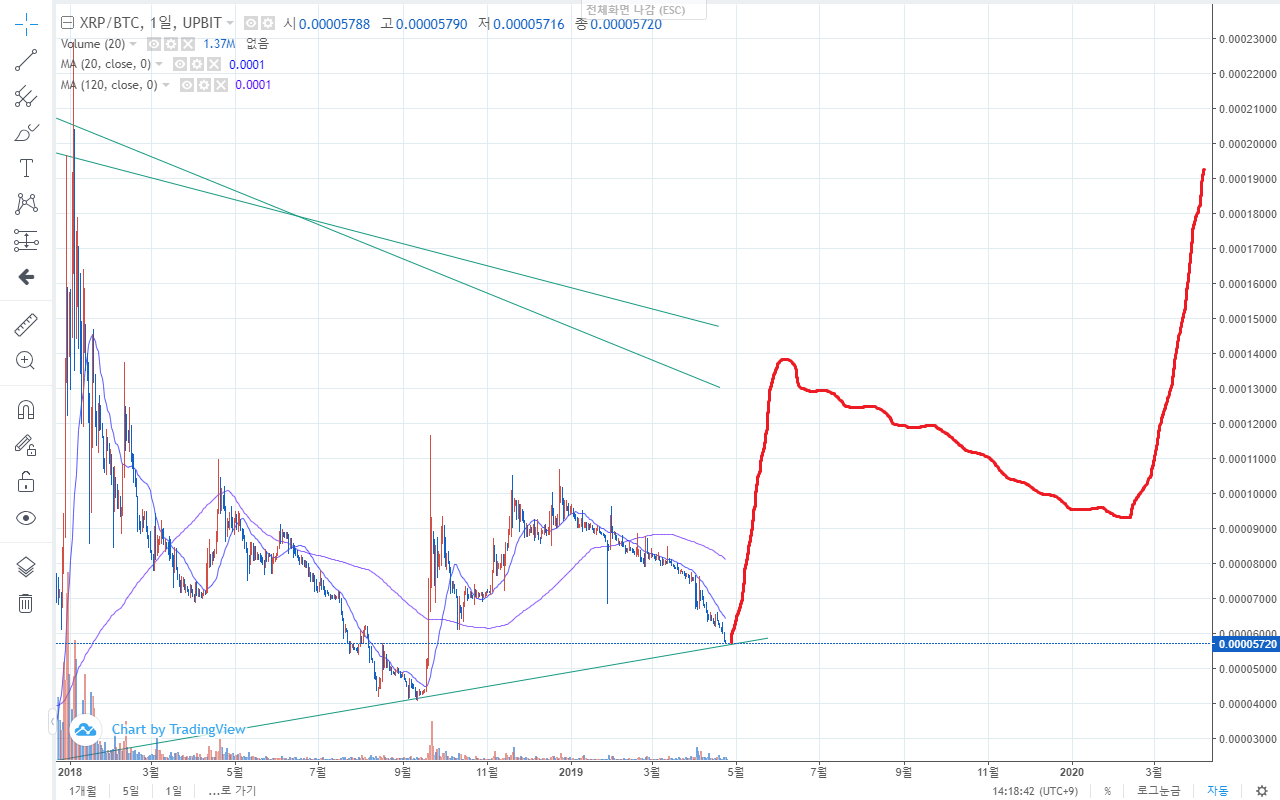Open the XRP/BTC symbol dropdown arrow
1280x800 pixels.
pos(230,21)
